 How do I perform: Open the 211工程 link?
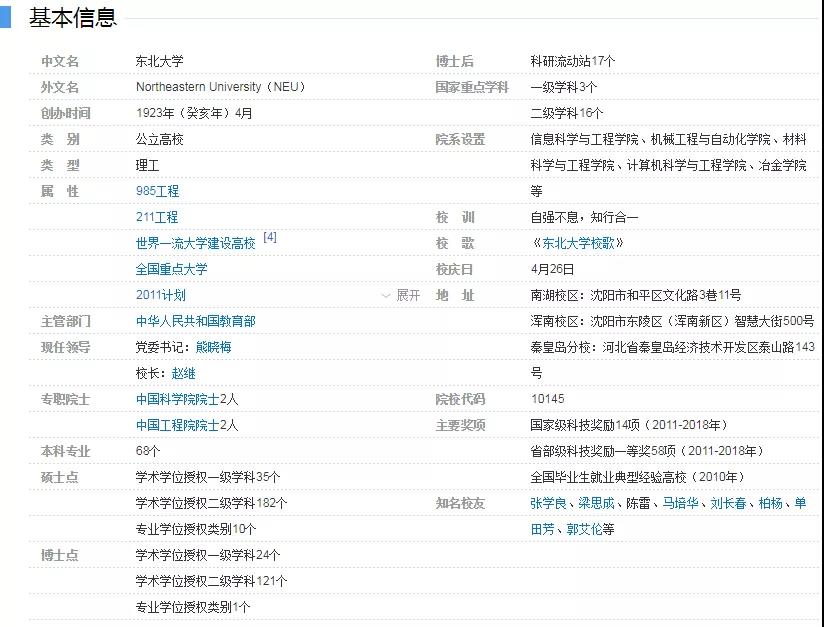pyautogui.click(x=157, y=217)
